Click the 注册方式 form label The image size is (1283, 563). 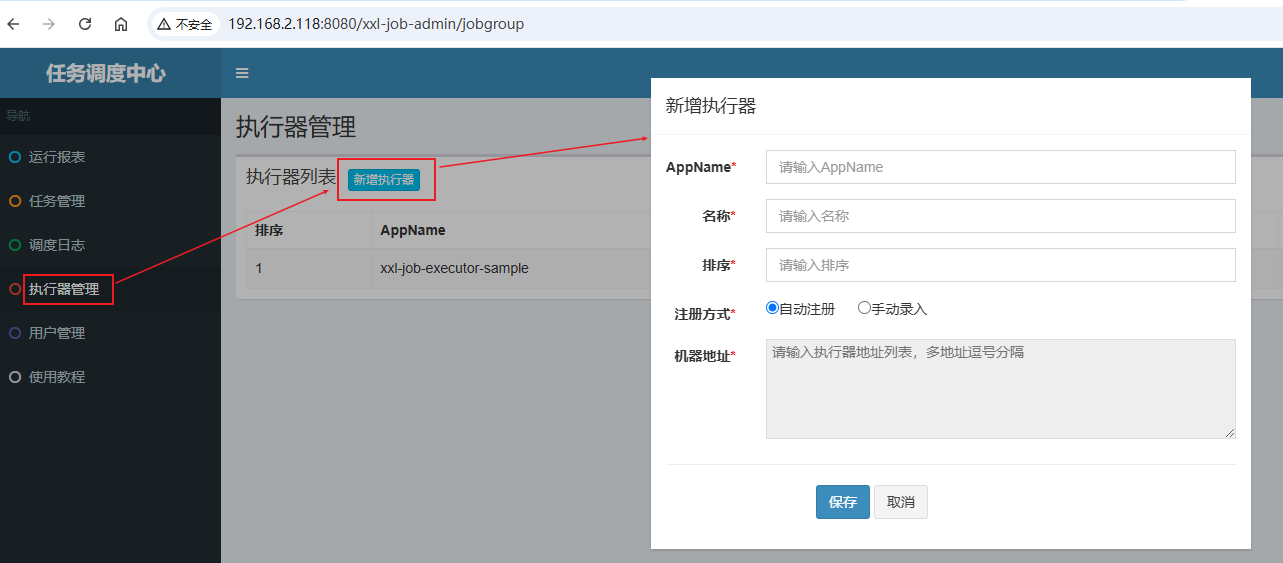pyautogui.click(x=705, y=314)
